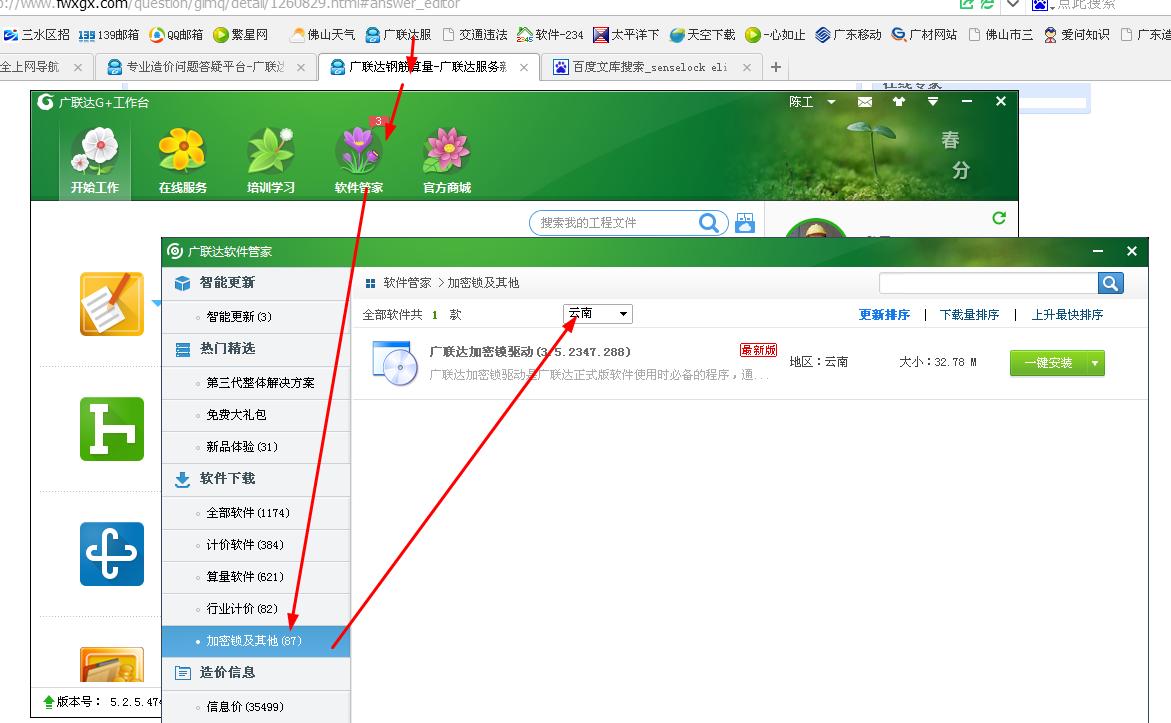This screenshot has width=1171, height=723.
Task: Expand the 陈工 user dropdown arrow
Action: coord(831,102)
